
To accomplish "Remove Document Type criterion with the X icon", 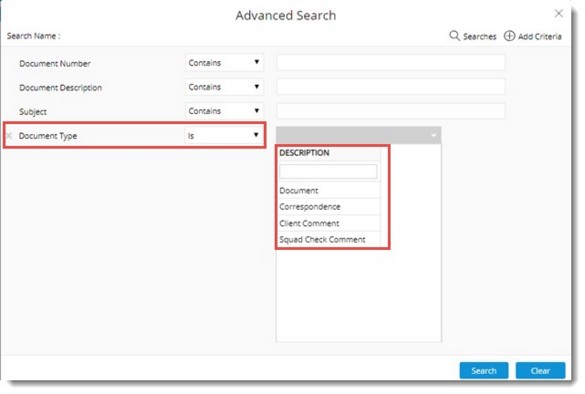I will [x=9, y=136].
